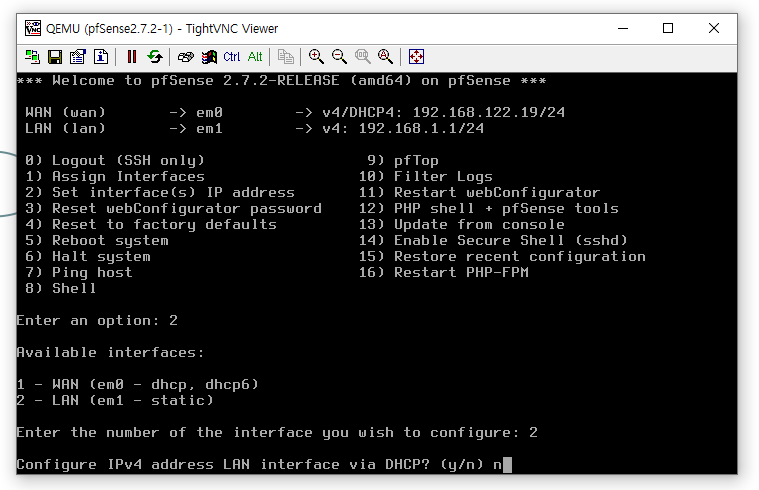Click the '11) Restart webConfigurator' option

(479, 192)
